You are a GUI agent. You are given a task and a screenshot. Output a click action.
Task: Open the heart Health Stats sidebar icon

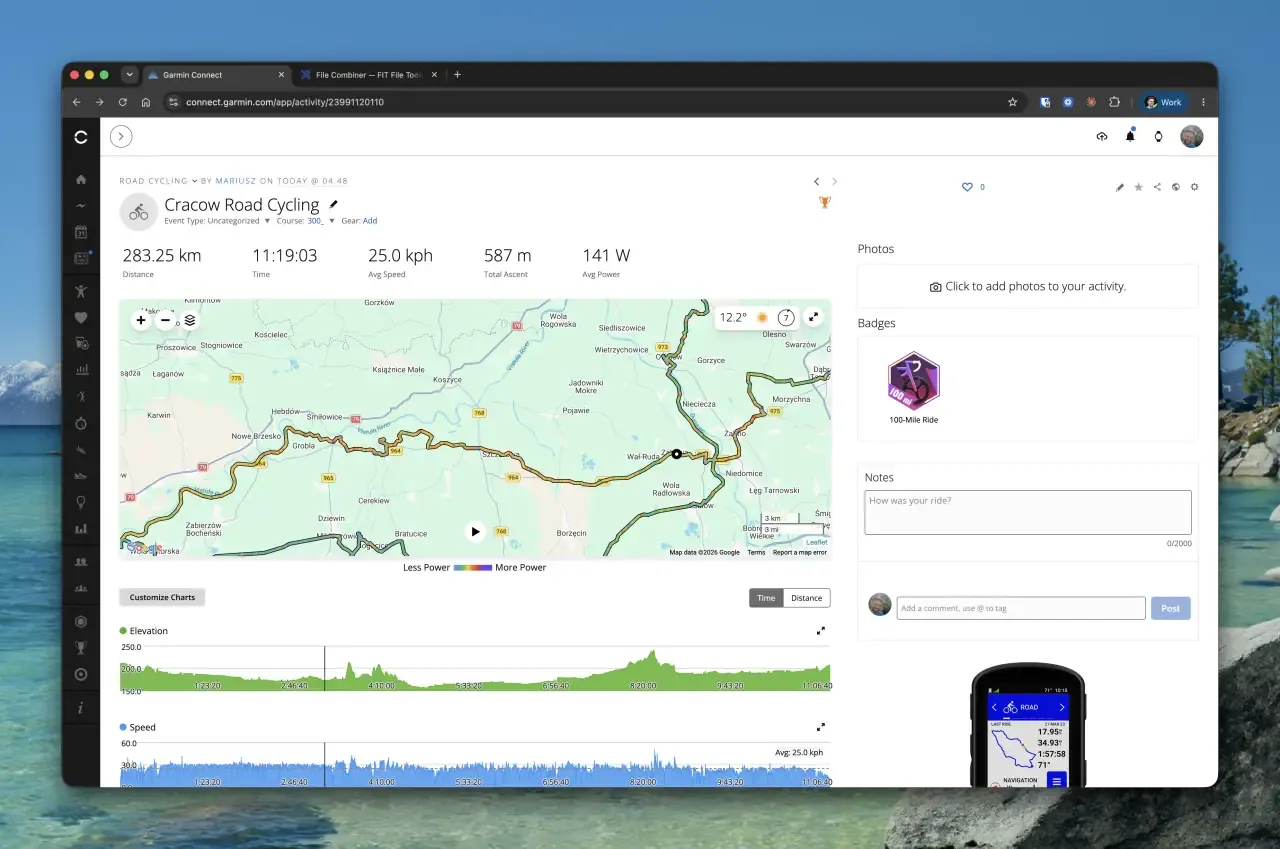click(81, 318)
